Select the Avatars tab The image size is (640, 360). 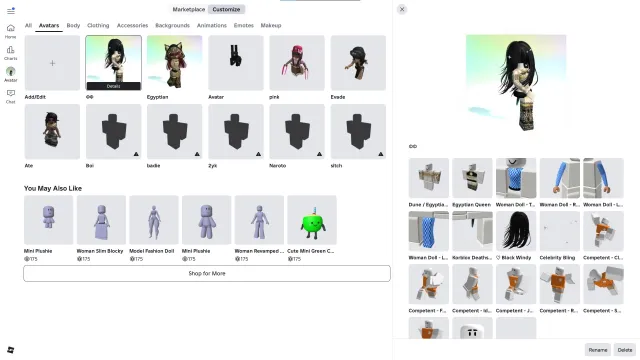click(x=49, y=25)
